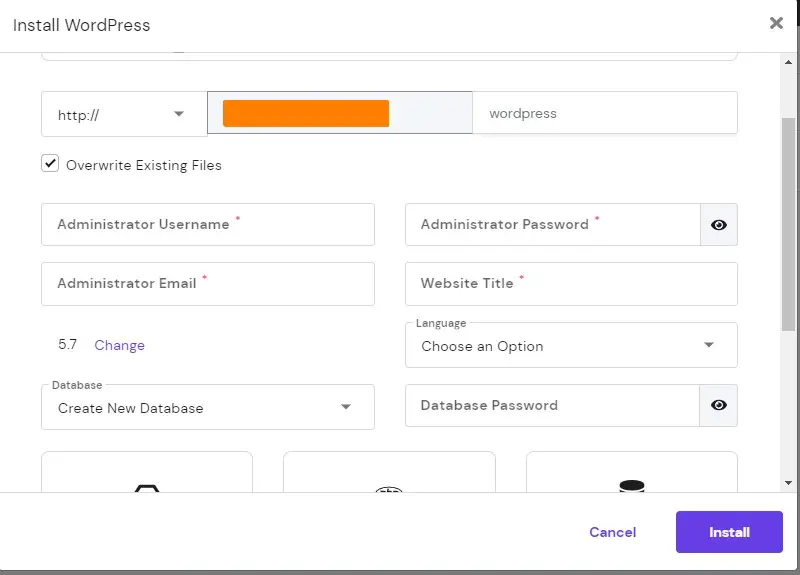Select the card with WordPress logo icon
Viewport: 800px width, 575px height.
click(x=389, y=472)
